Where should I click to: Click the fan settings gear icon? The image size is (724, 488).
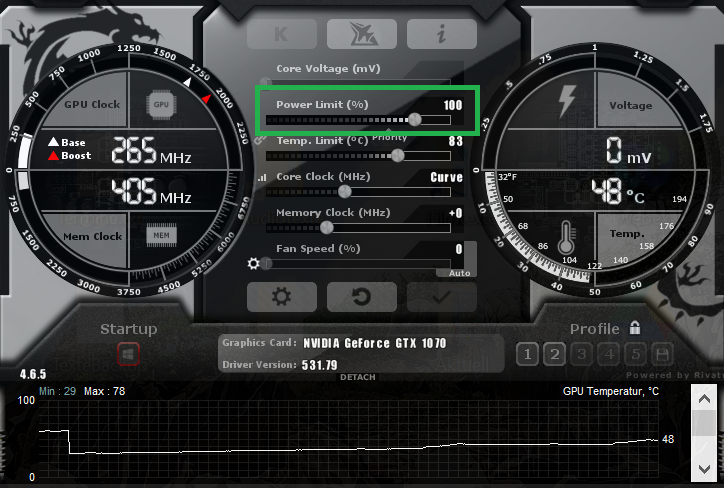coord(253,264)
